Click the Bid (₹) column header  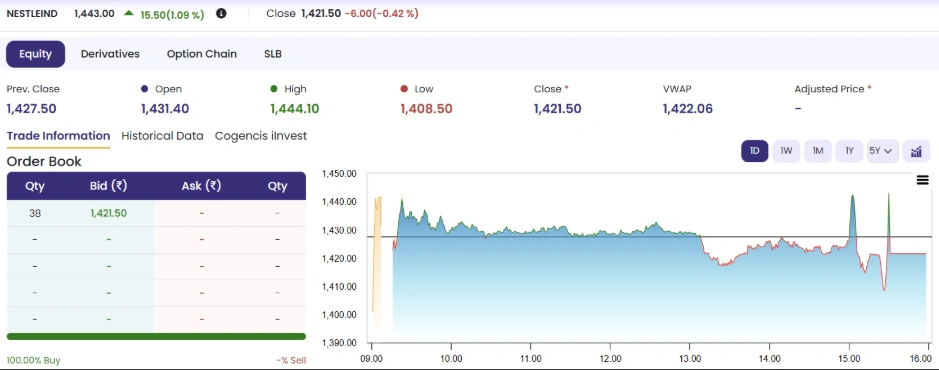click(108, 186)
